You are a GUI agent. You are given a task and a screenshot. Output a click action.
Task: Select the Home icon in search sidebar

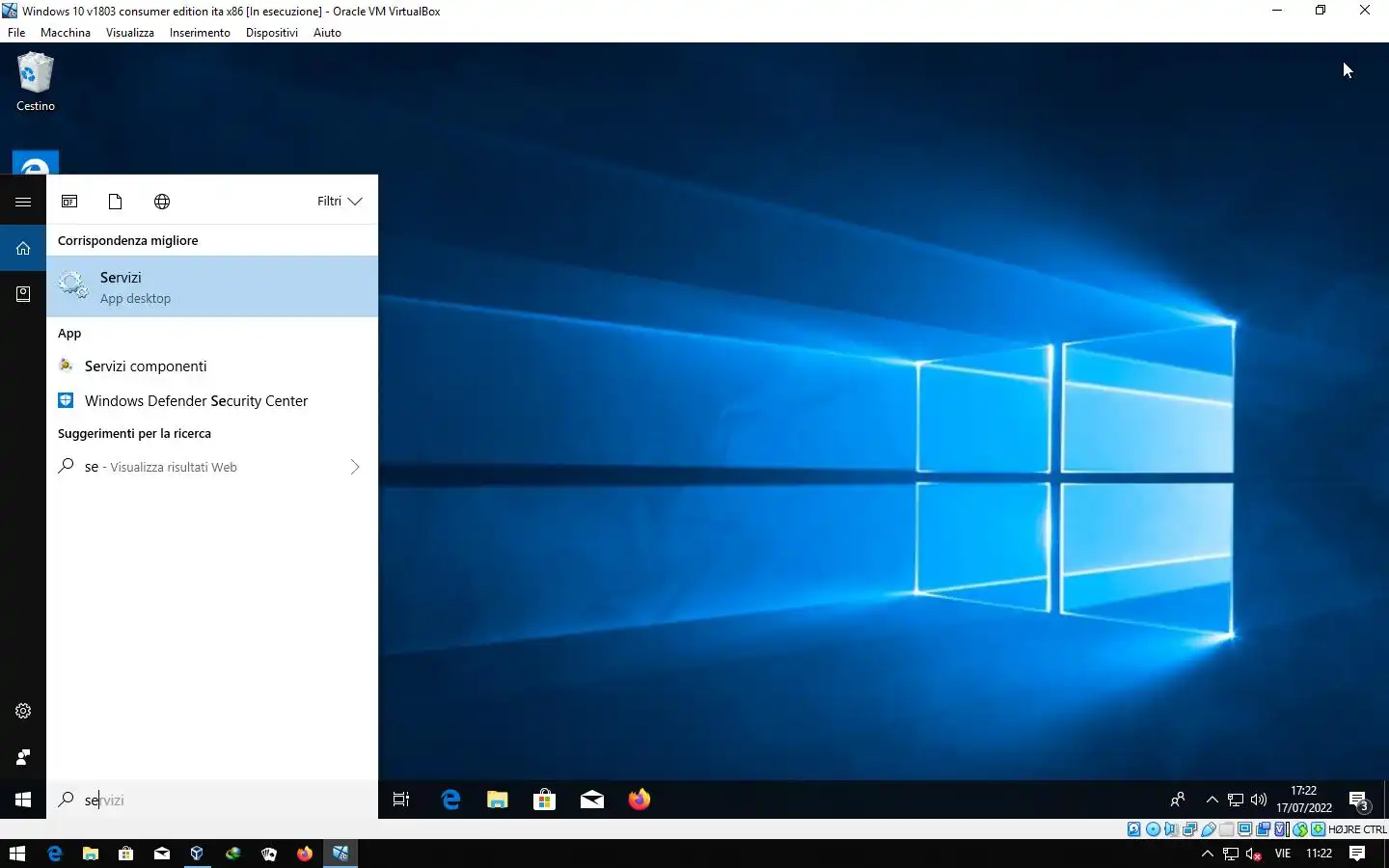(x=23, y=248)
